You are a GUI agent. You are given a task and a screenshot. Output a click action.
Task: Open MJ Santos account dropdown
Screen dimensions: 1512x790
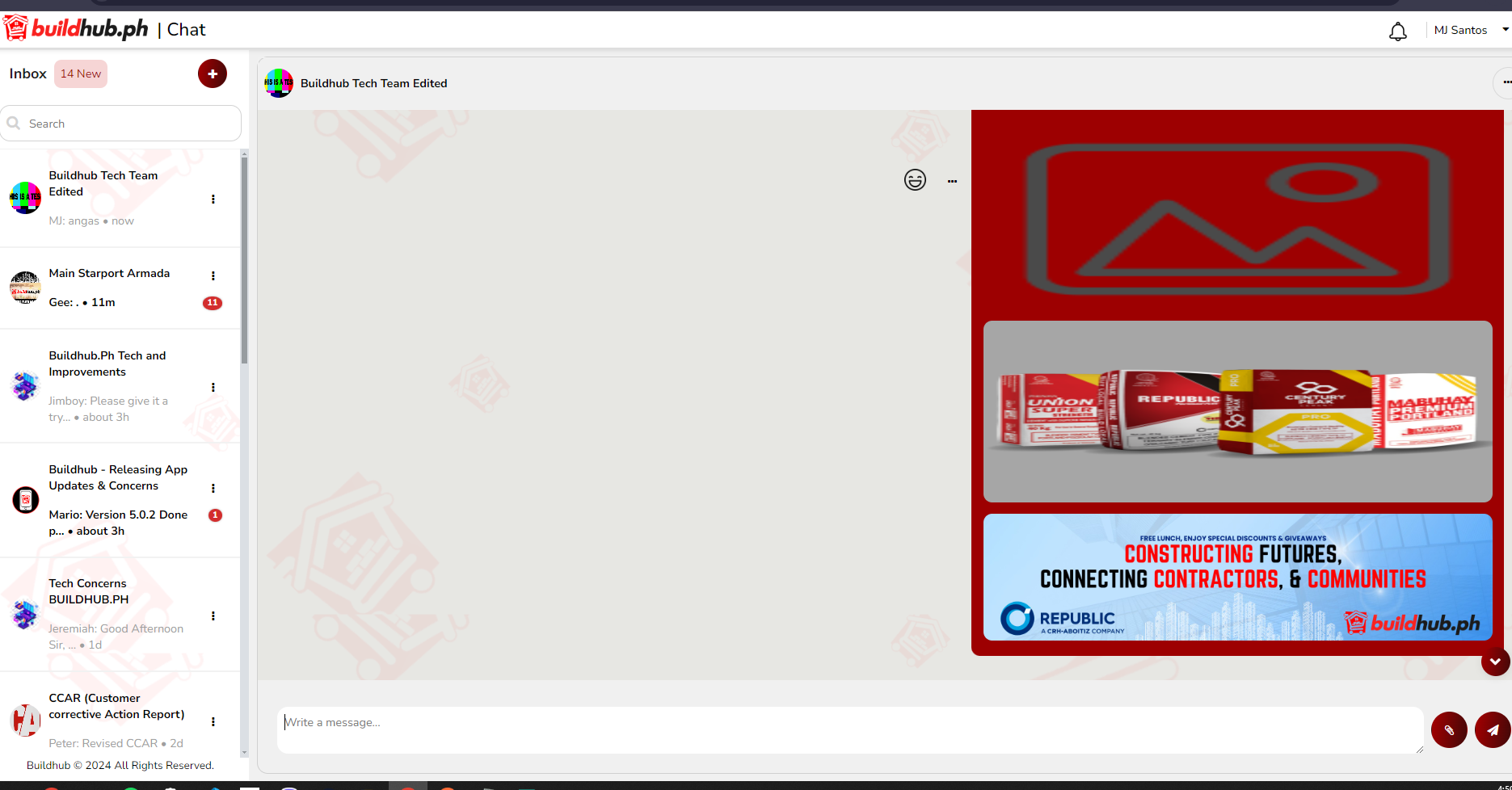pos(1470,30)
